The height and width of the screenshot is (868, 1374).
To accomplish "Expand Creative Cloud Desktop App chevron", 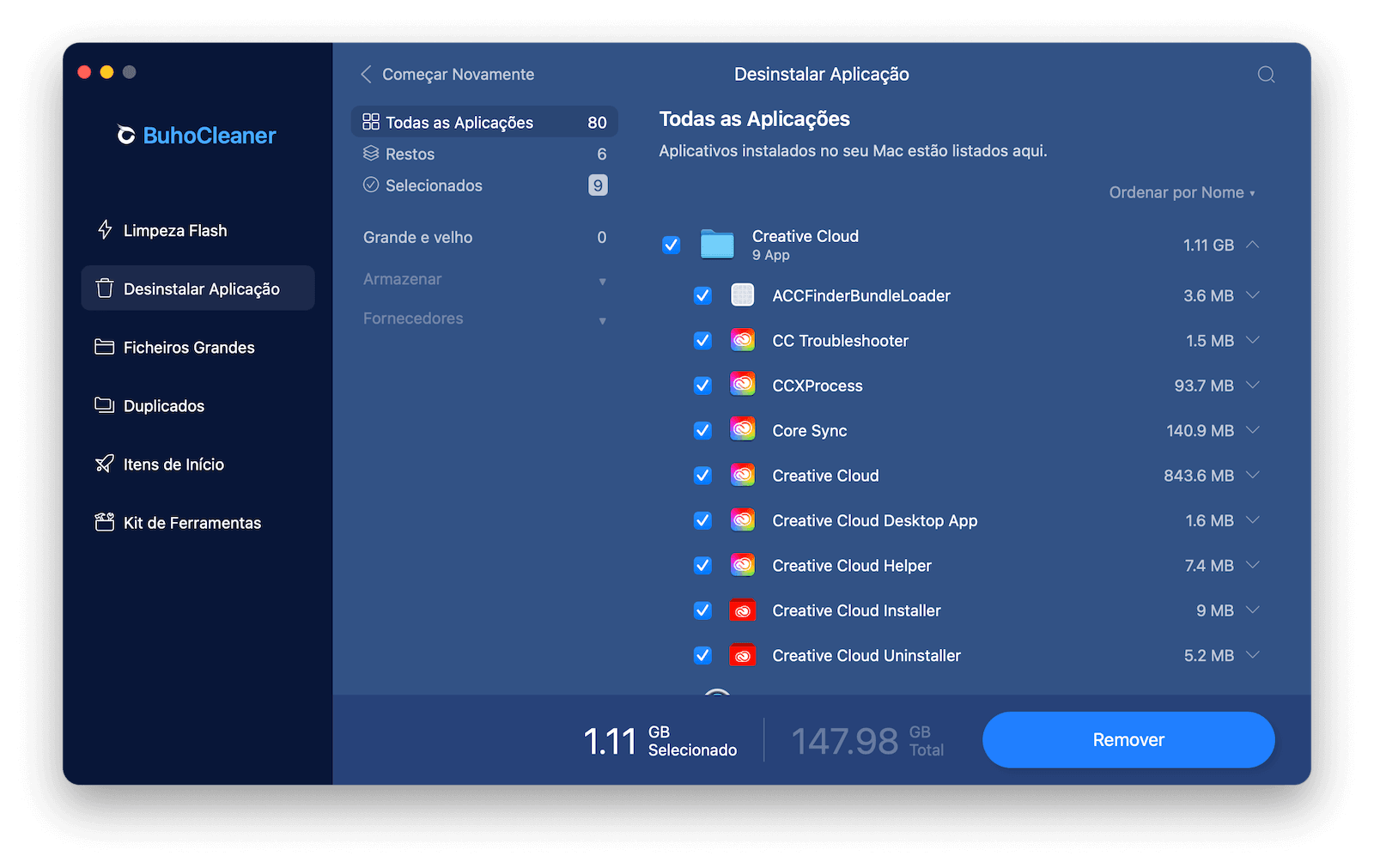I will tap(1253, 520).
